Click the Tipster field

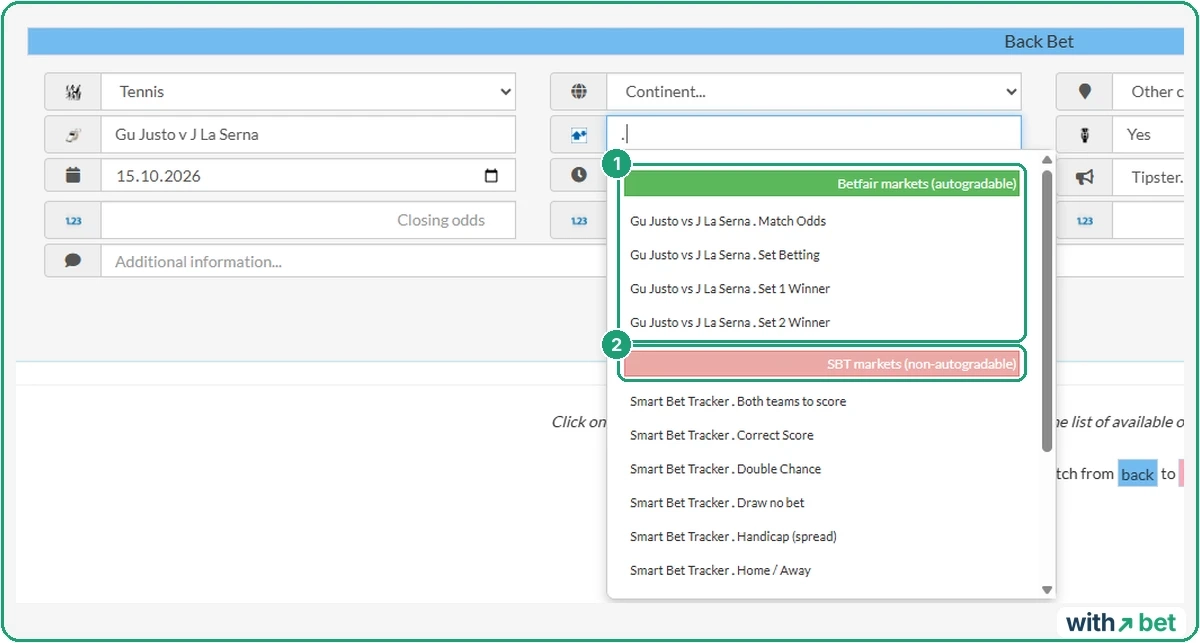[x=1149, y=177]
